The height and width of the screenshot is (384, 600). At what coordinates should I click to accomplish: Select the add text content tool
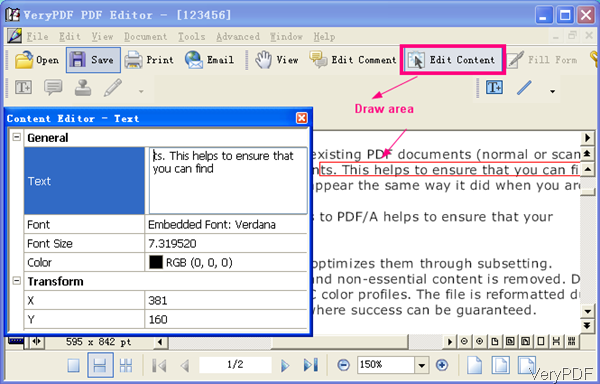pyautogui.click(x=494, y=88)
